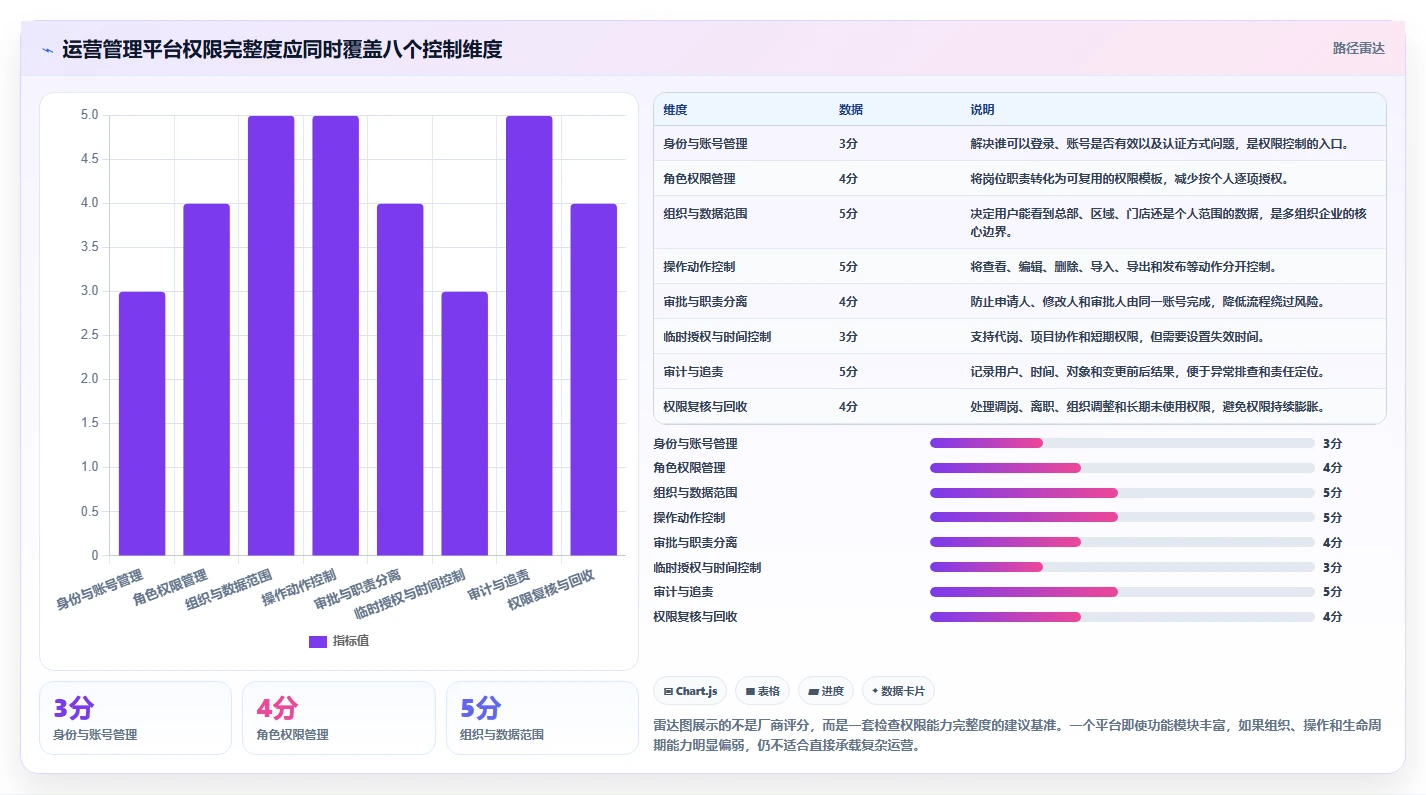
Task: Click the 身份与账号管理 x-axis label
Action: point(99,590)
